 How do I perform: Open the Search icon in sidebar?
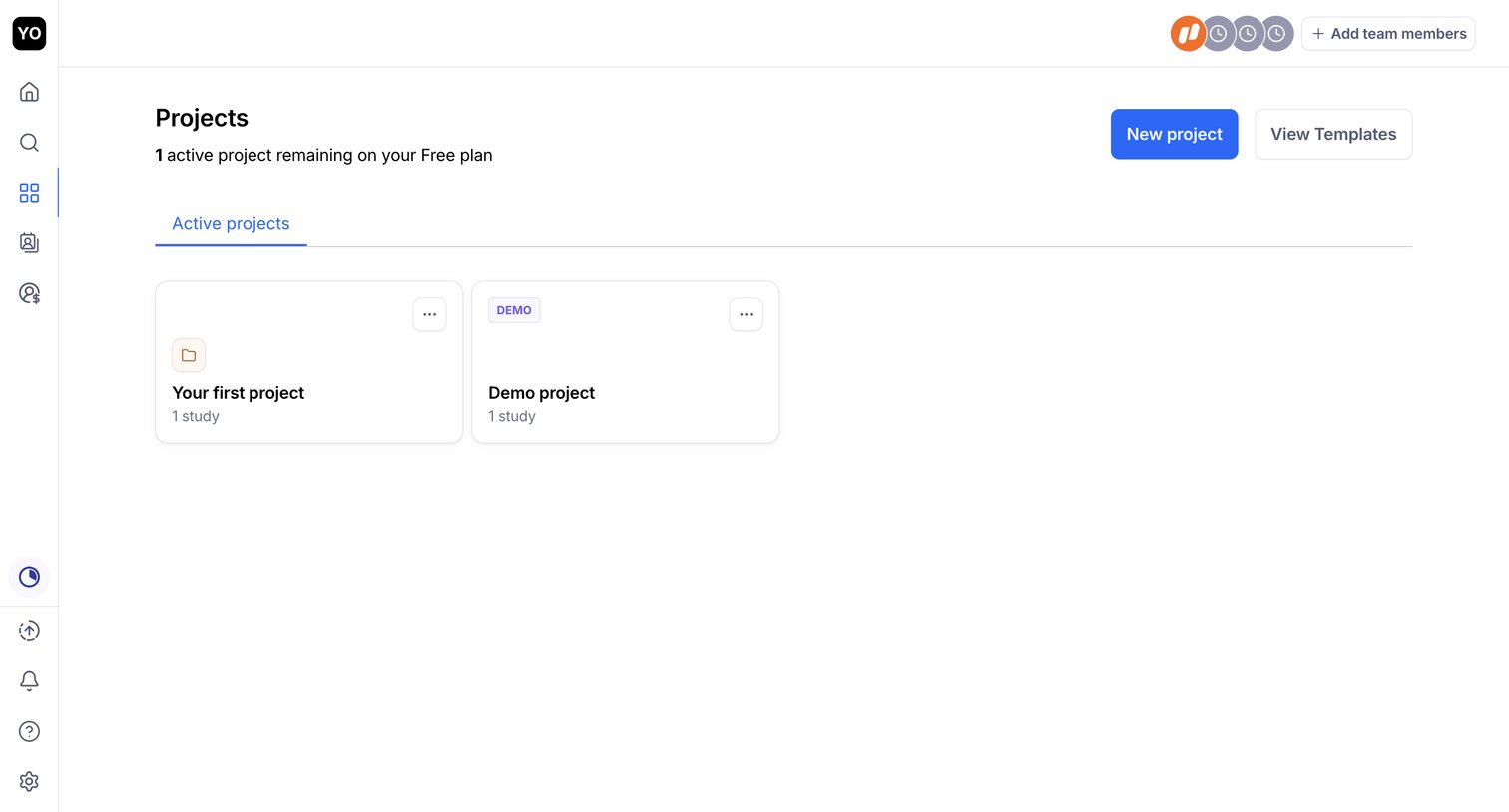[29, 142]
